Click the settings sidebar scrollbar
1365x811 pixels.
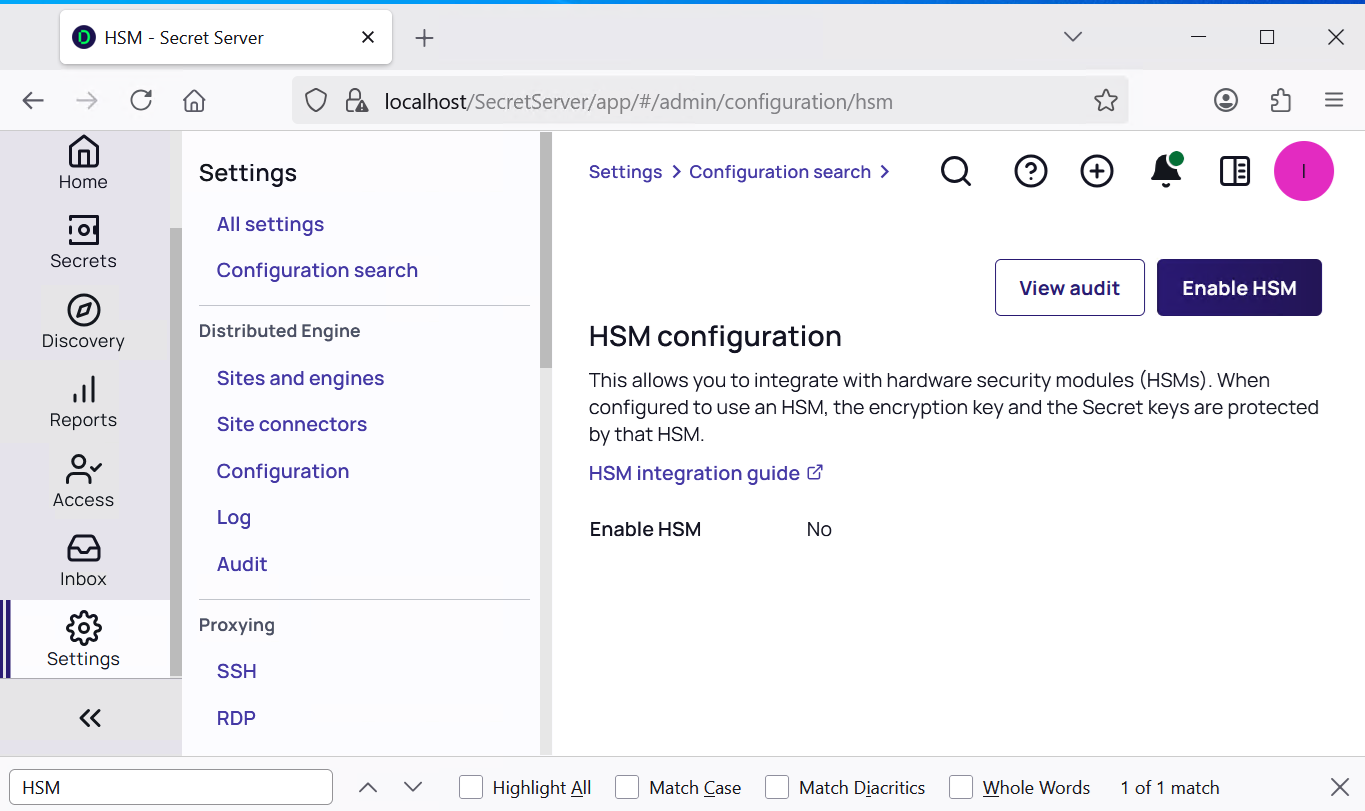pyautogui.click(x=545, y=250)
